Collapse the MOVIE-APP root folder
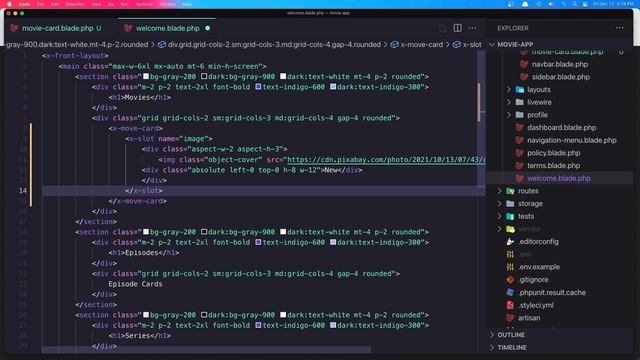 tap(492, 44)
